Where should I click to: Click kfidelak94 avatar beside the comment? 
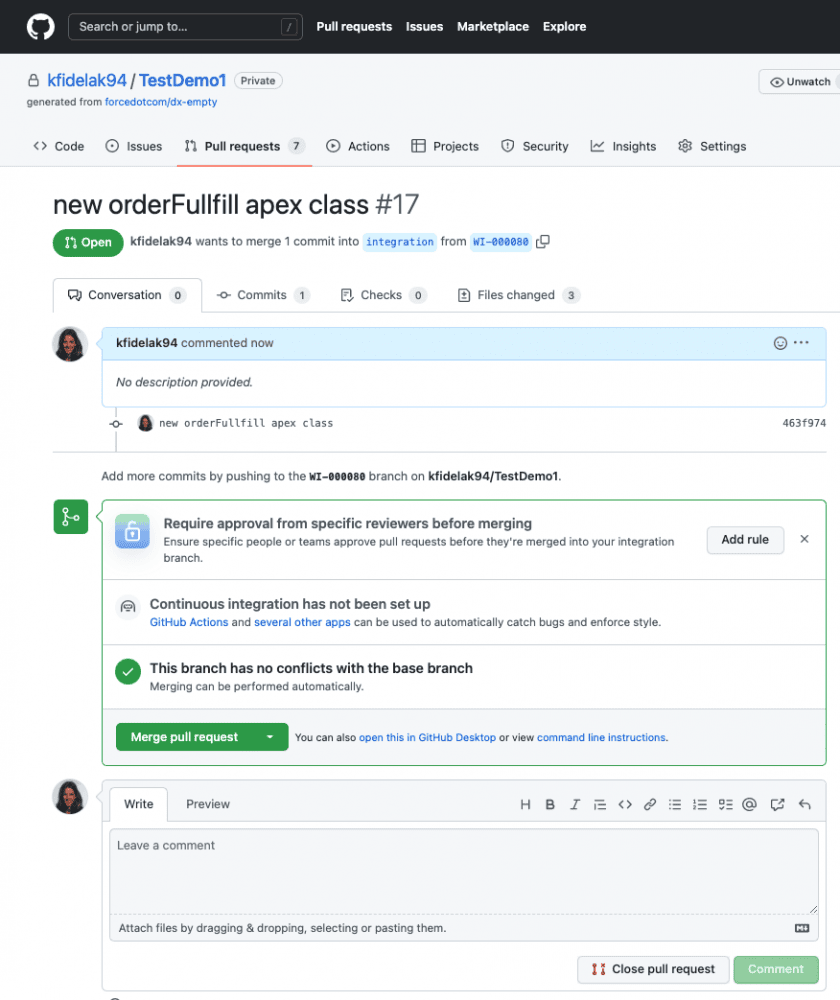tap(70, 345)
